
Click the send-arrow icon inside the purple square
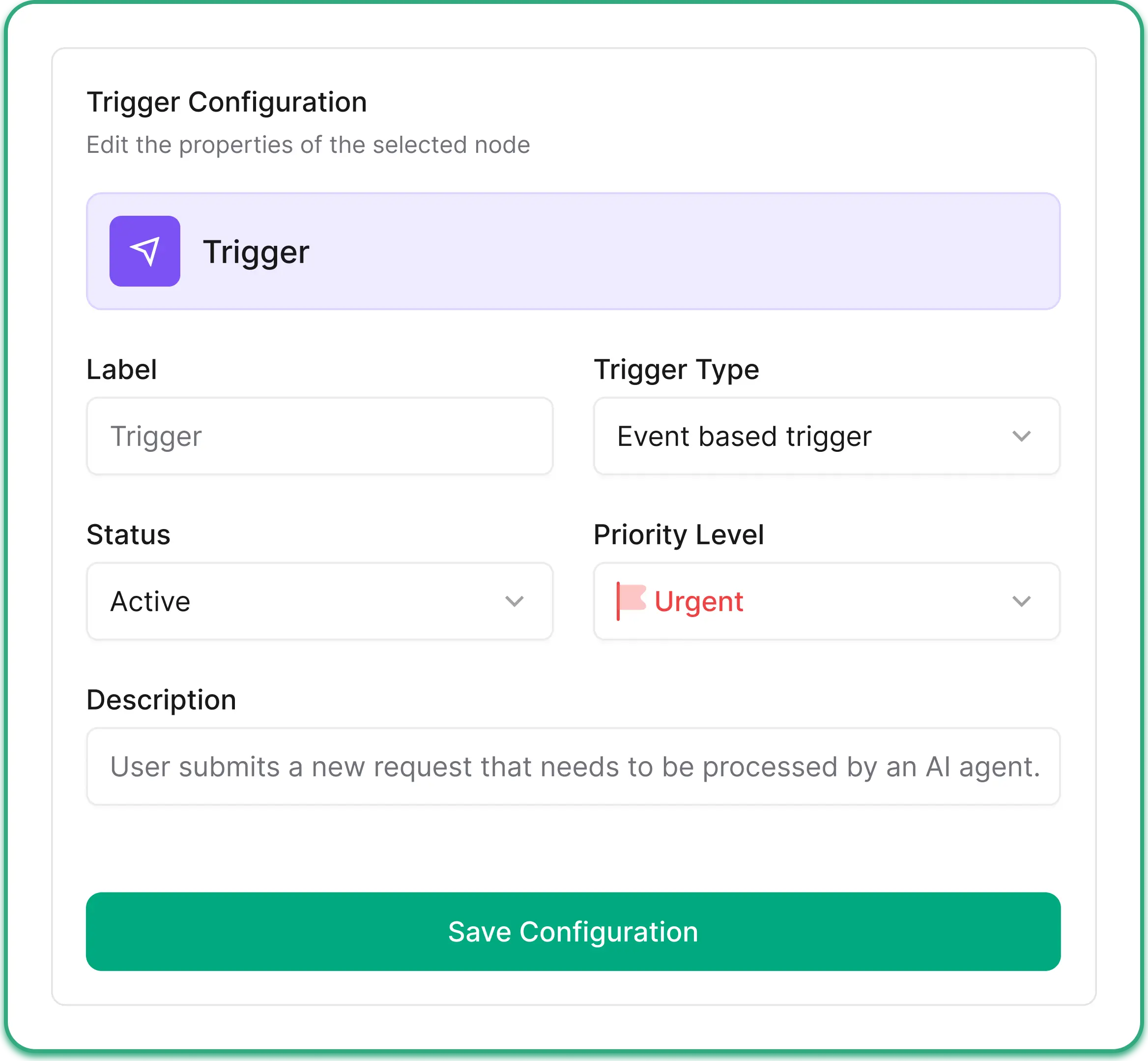pos(144,251)
